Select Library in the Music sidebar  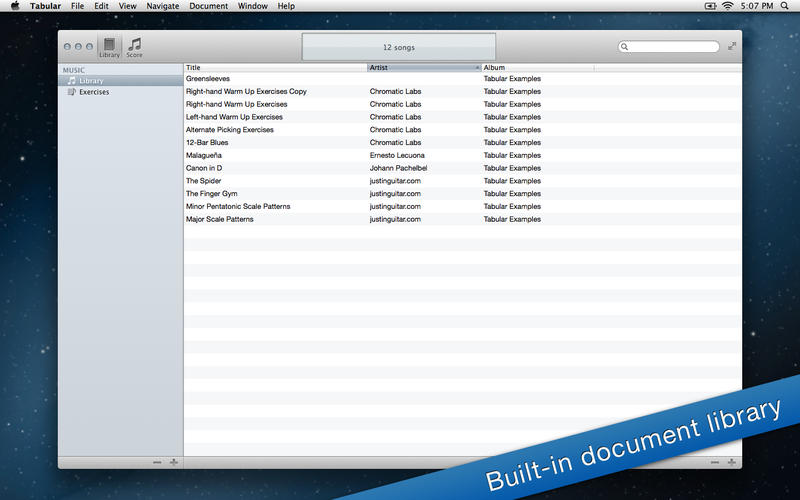92,80
